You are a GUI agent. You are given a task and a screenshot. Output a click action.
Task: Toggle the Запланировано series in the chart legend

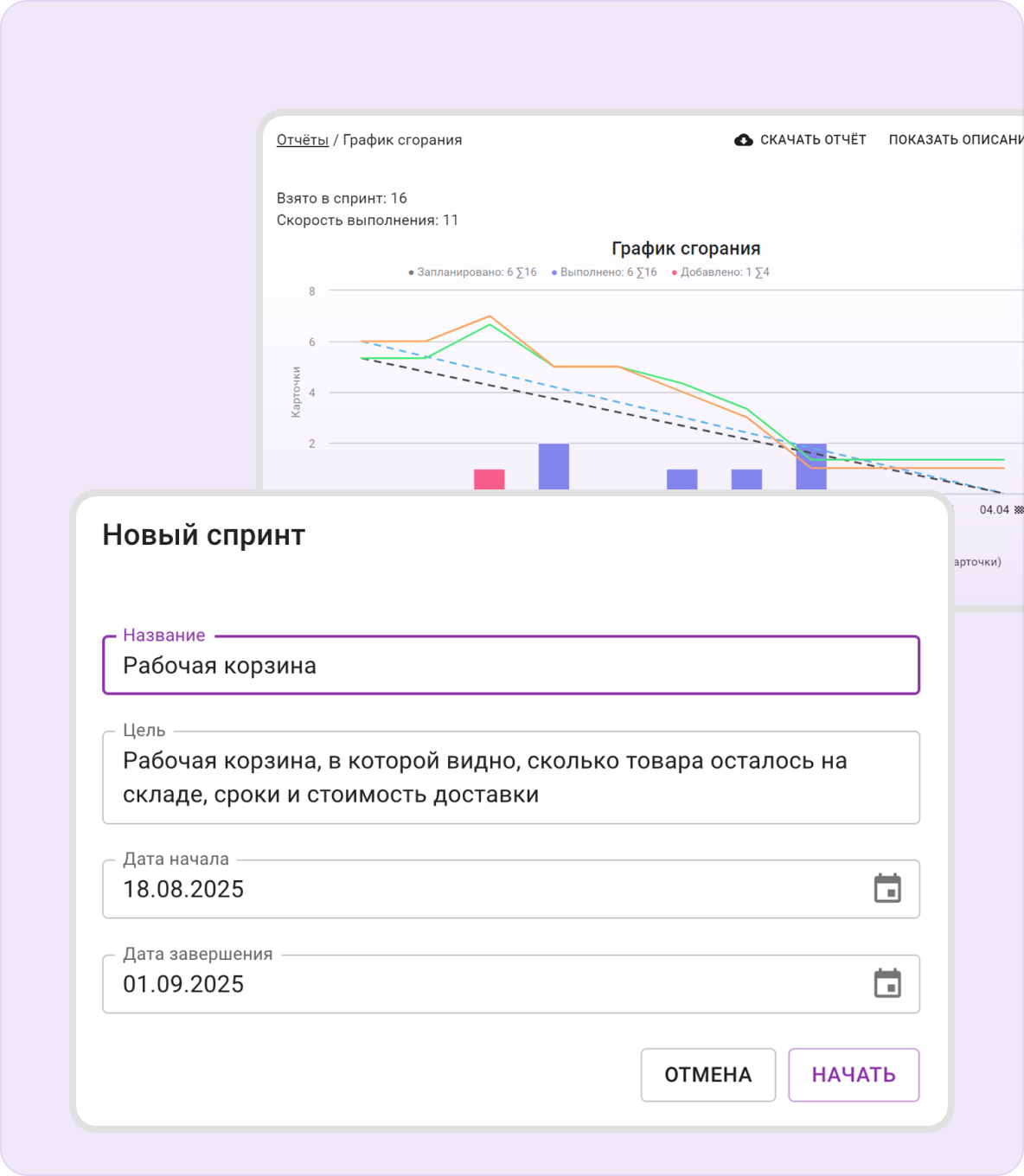pos(472,272)
